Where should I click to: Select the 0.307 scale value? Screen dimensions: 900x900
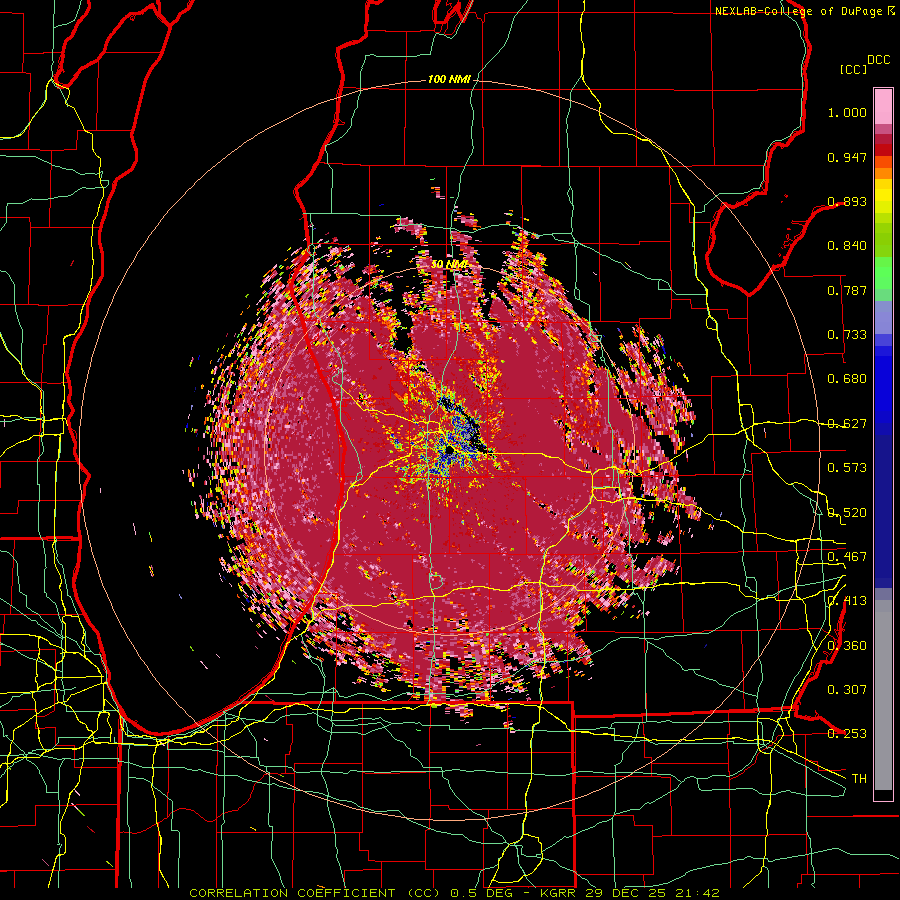coord(847,689)
